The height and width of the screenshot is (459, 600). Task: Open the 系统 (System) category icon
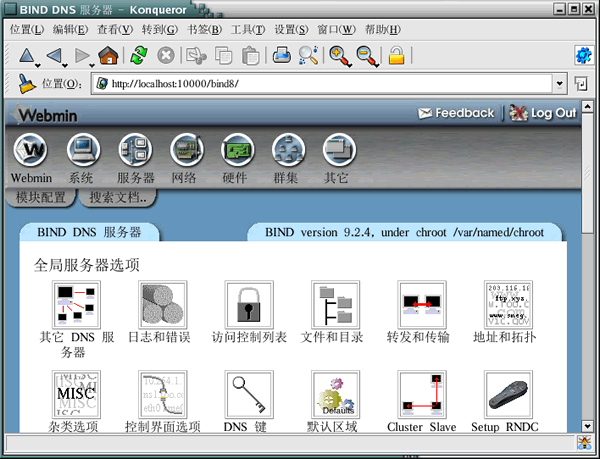(x=83, y=150)
